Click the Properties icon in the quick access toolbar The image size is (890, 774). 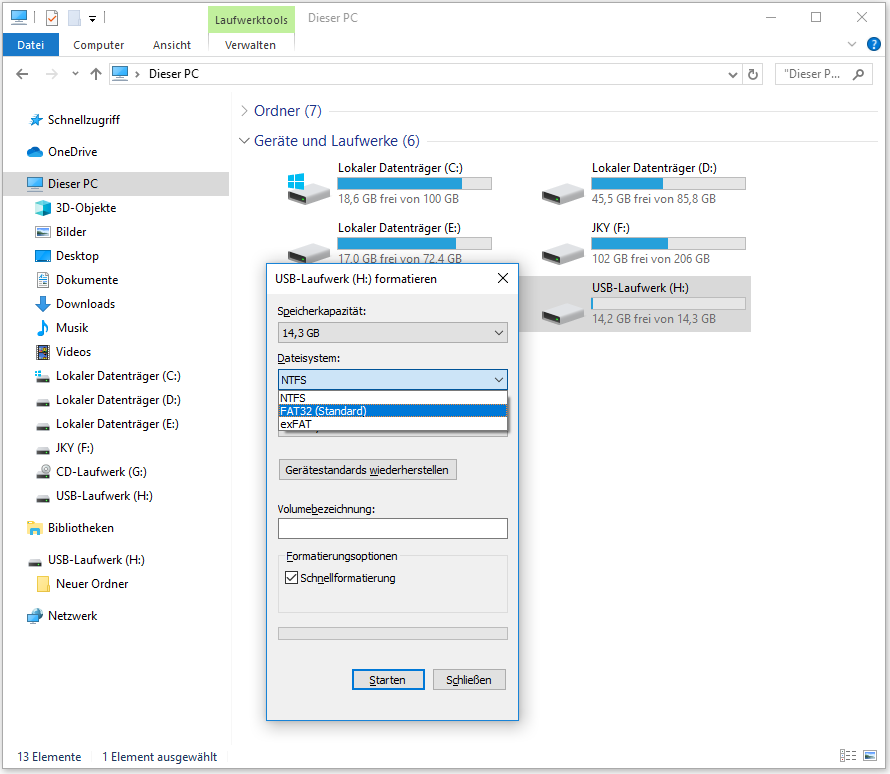click(x=52, y=18)
